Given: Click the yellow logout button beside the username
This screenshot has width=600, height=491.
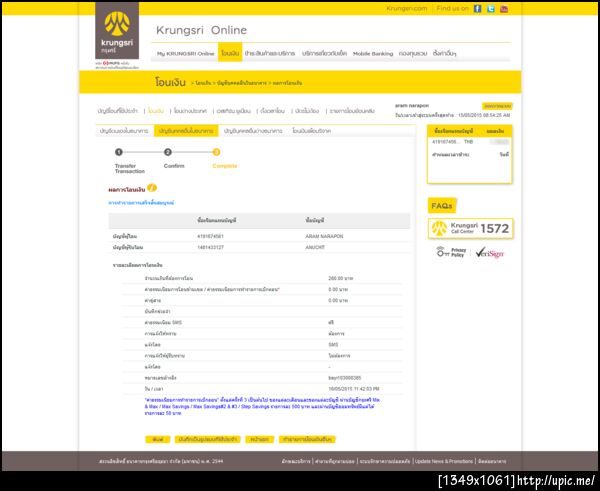Looking at the screenshot, I should tap(497, 106).
